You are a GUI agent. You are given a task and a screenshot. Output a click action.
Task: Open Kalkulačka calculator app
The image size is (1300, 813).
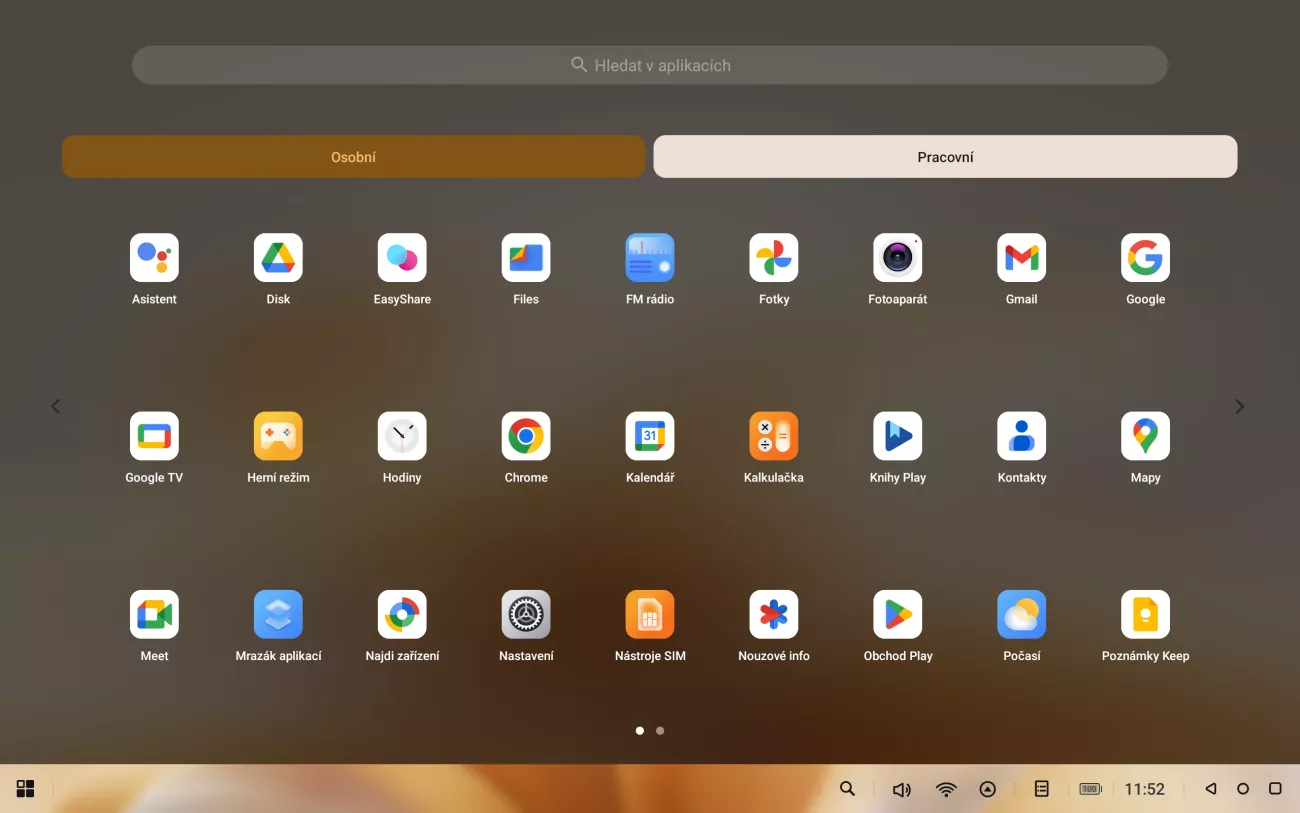(x=774, y=436)
